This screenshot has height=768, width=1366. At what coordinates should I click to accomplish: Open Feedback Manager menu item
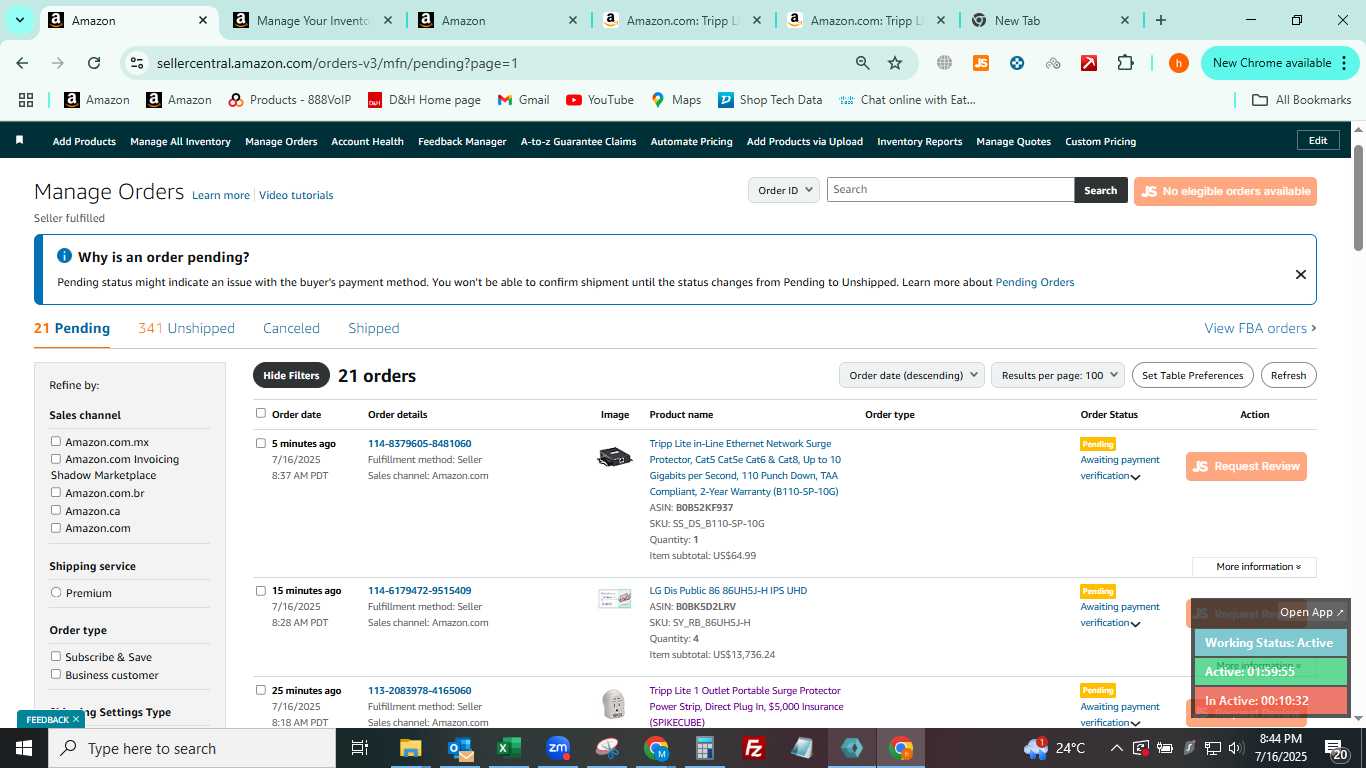click(x=462, y=141)
